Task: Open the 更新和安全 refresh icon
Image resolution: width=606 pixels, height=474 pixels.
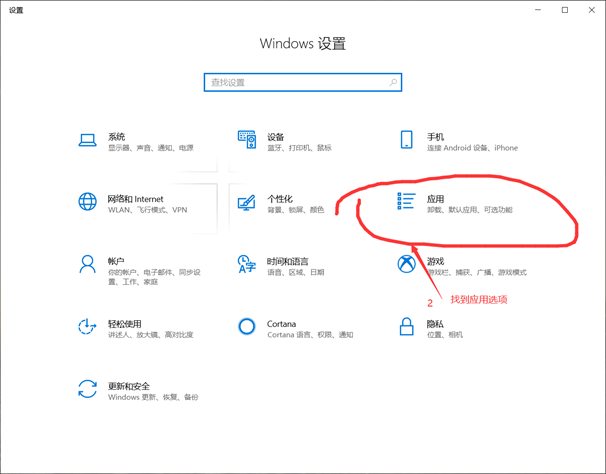Action: click(x=87, y=389)
